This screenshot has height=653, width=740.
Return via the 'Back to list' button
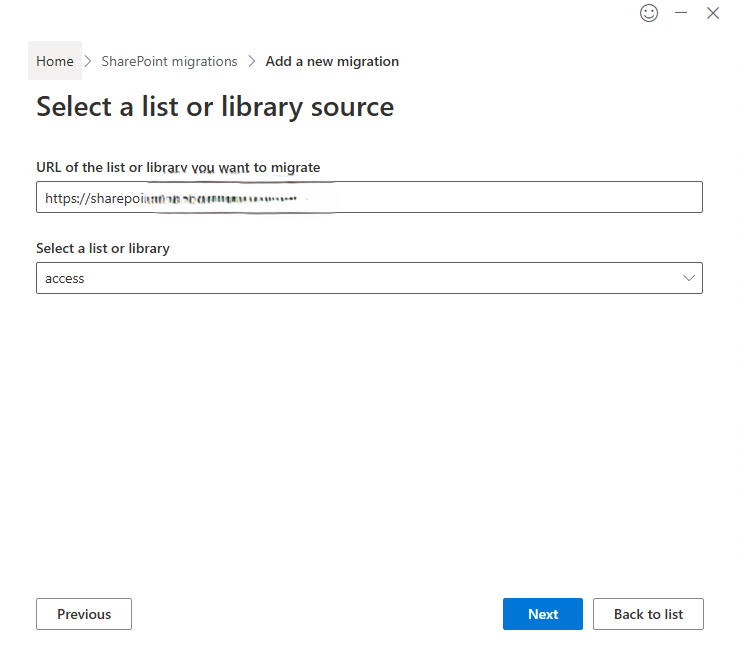[x=648, y=614]
